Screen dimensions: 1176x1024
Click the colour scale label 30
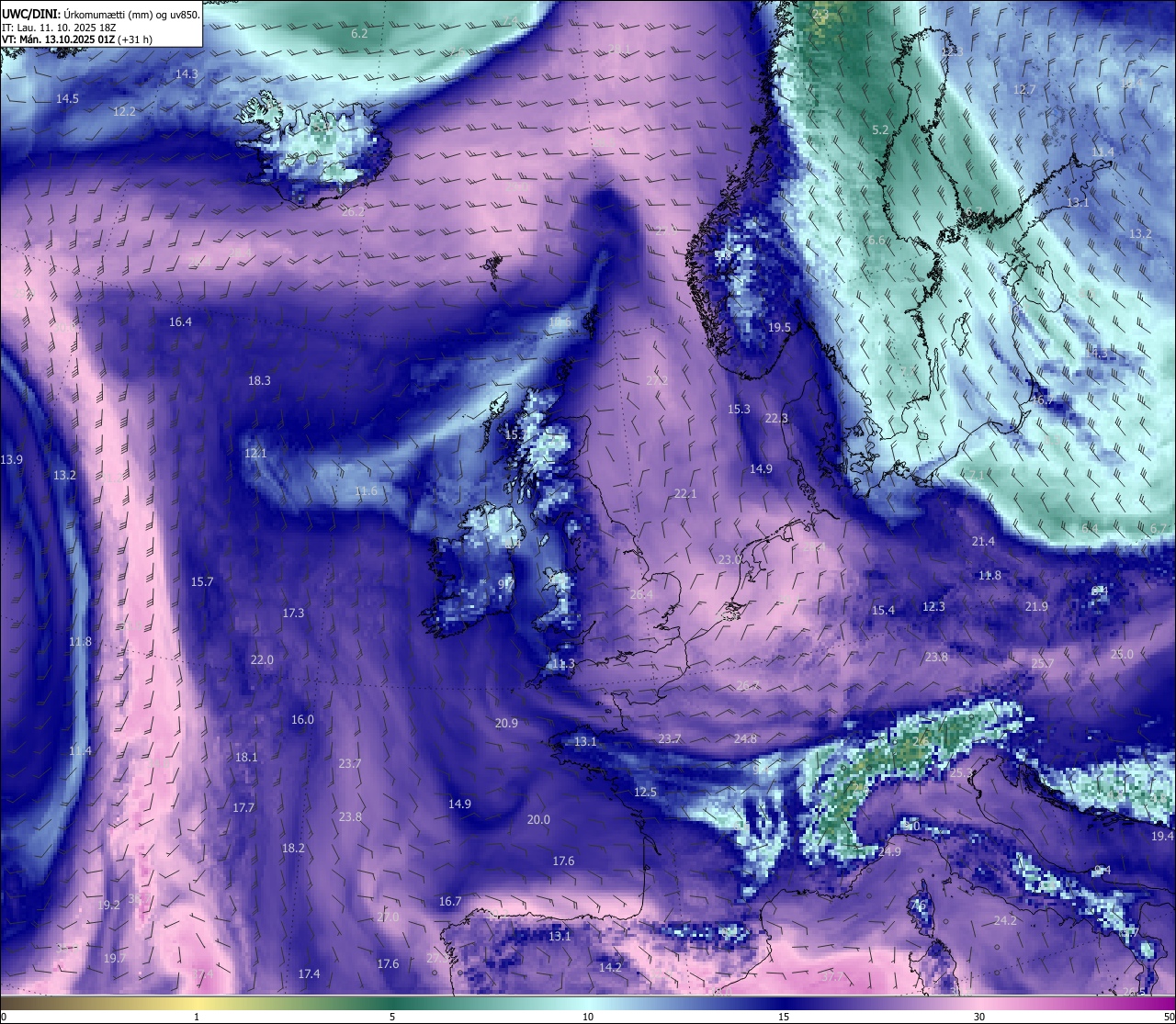click(979, 1017)
